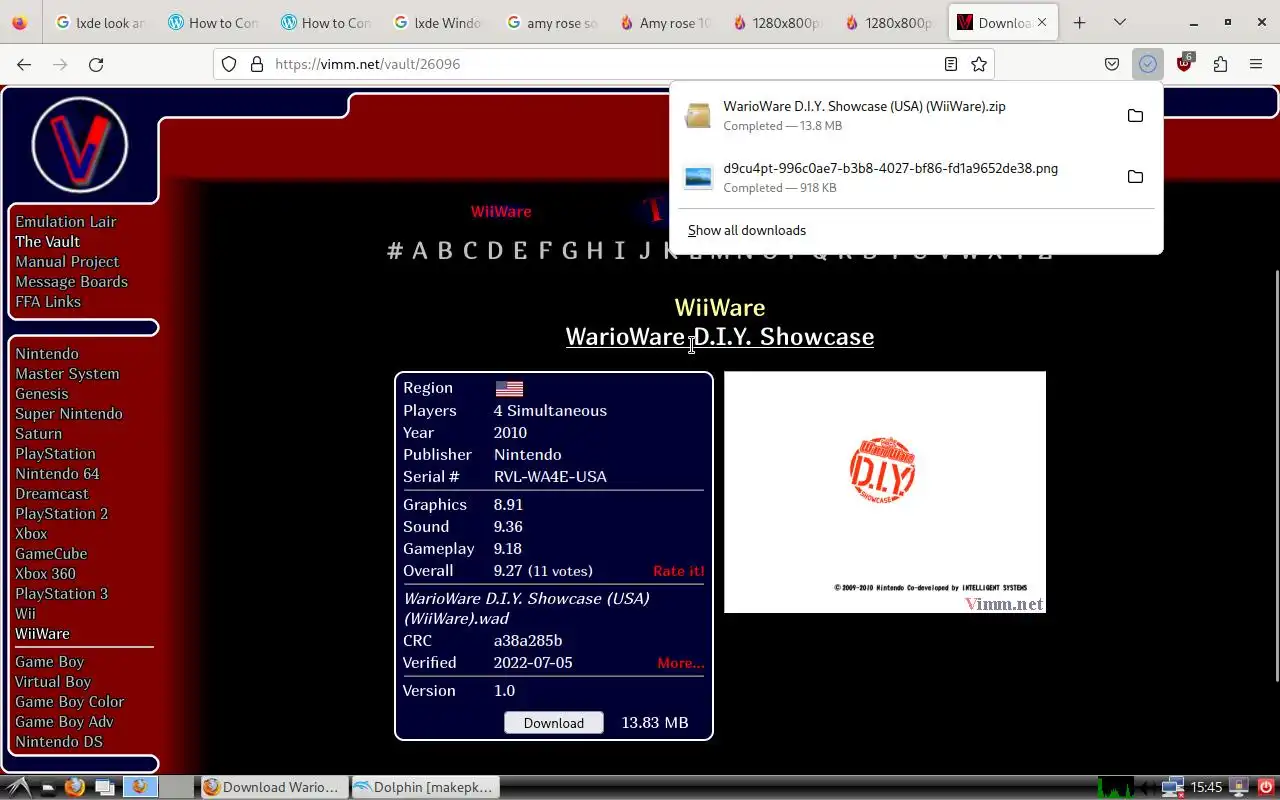
Task: Close the active Download tab
Action: pyautogui.click(x=1044, y=22)
